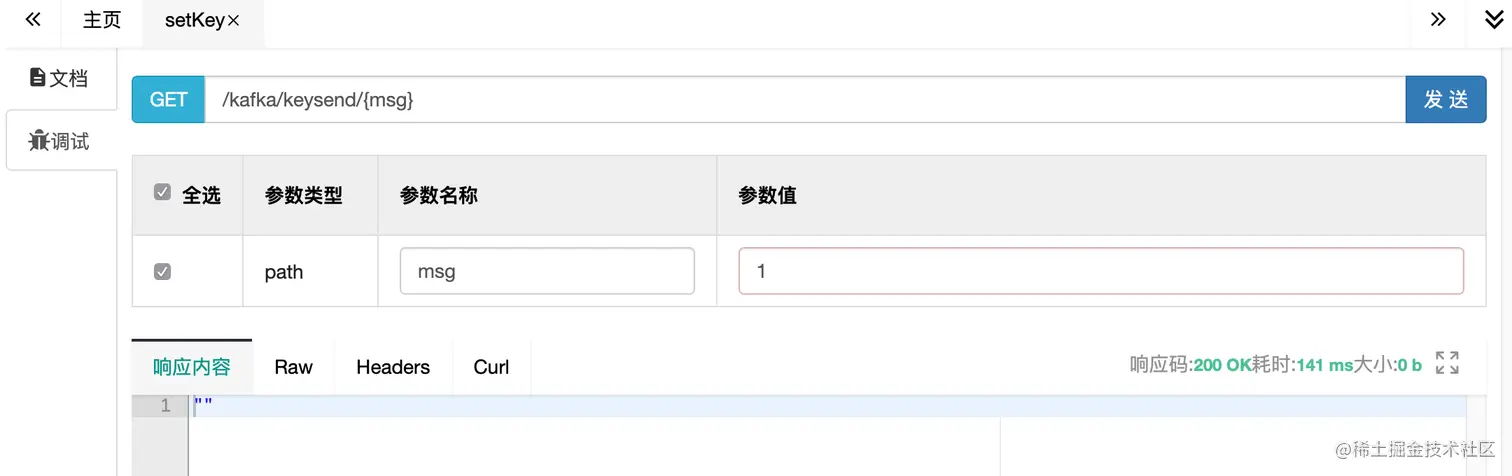
Task: Click the left double-chevron tab scroll icon
Action: (x=32, y=20)
